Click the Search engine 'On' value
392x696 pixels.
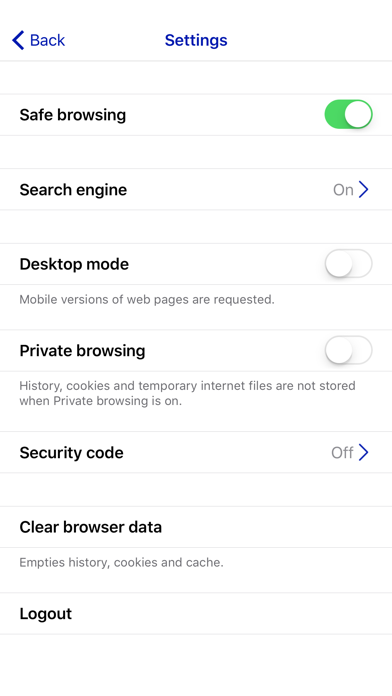[x=343, y=190]
